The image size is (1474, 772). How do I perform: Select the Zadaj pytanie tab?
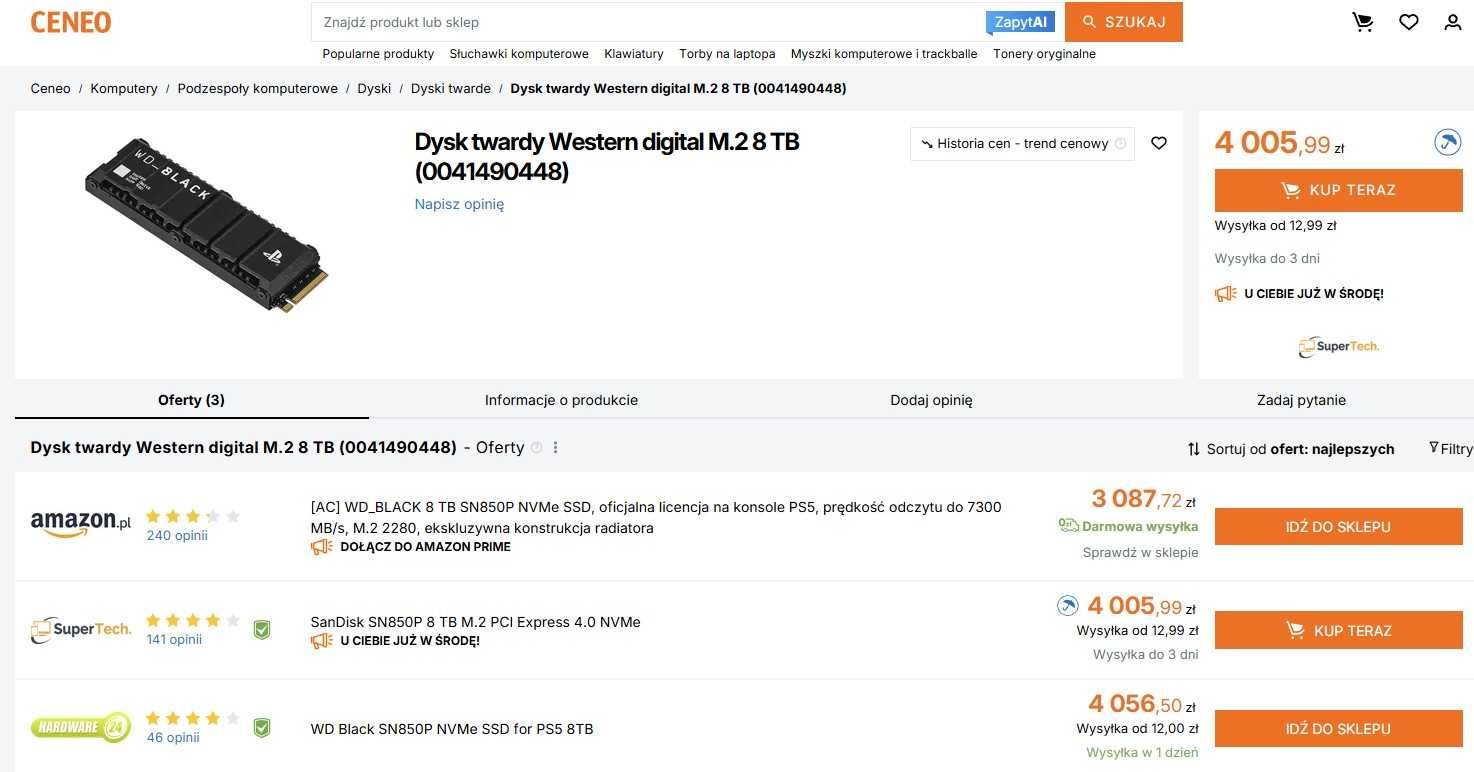[1301, 400]
